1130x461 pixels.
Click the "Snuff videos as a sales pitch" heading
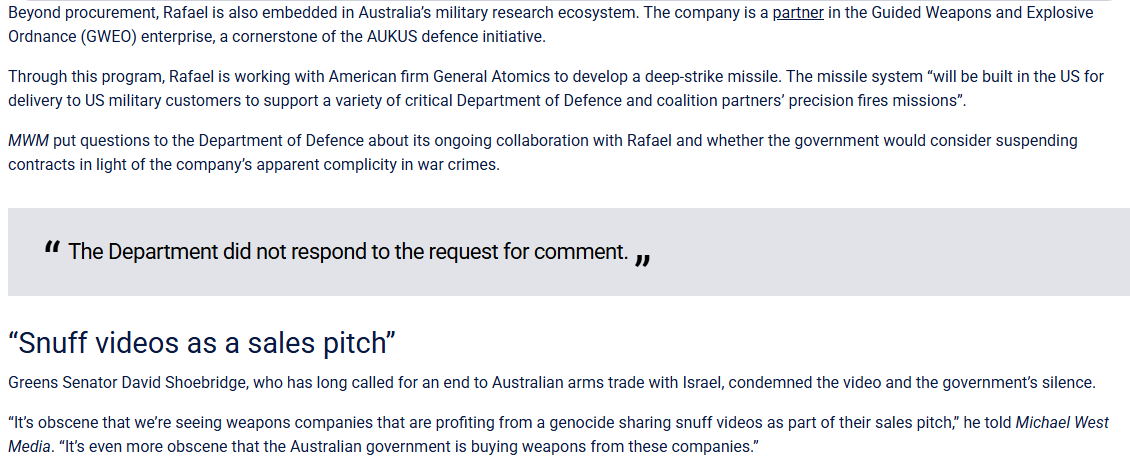coord(202,343)
